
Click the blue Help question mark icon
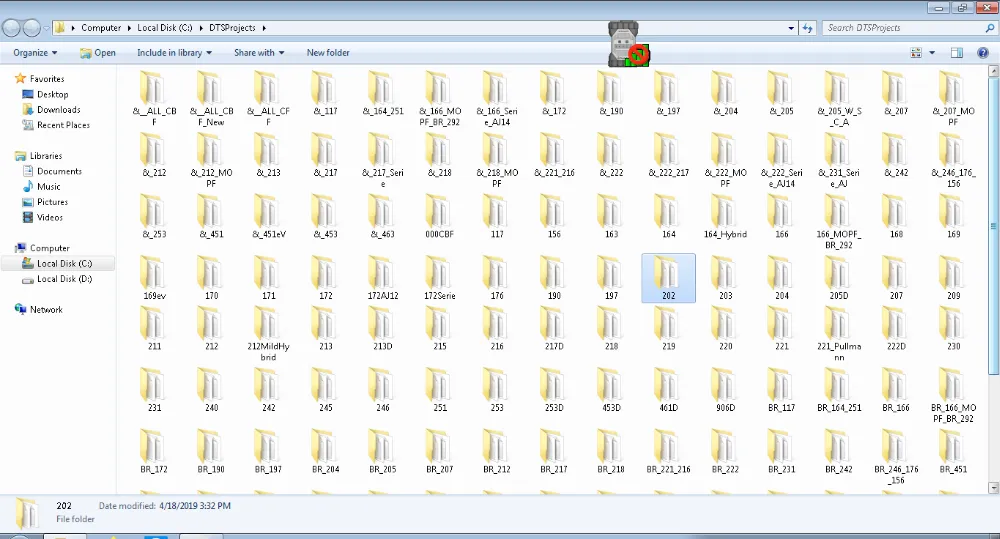coord(982,53)
